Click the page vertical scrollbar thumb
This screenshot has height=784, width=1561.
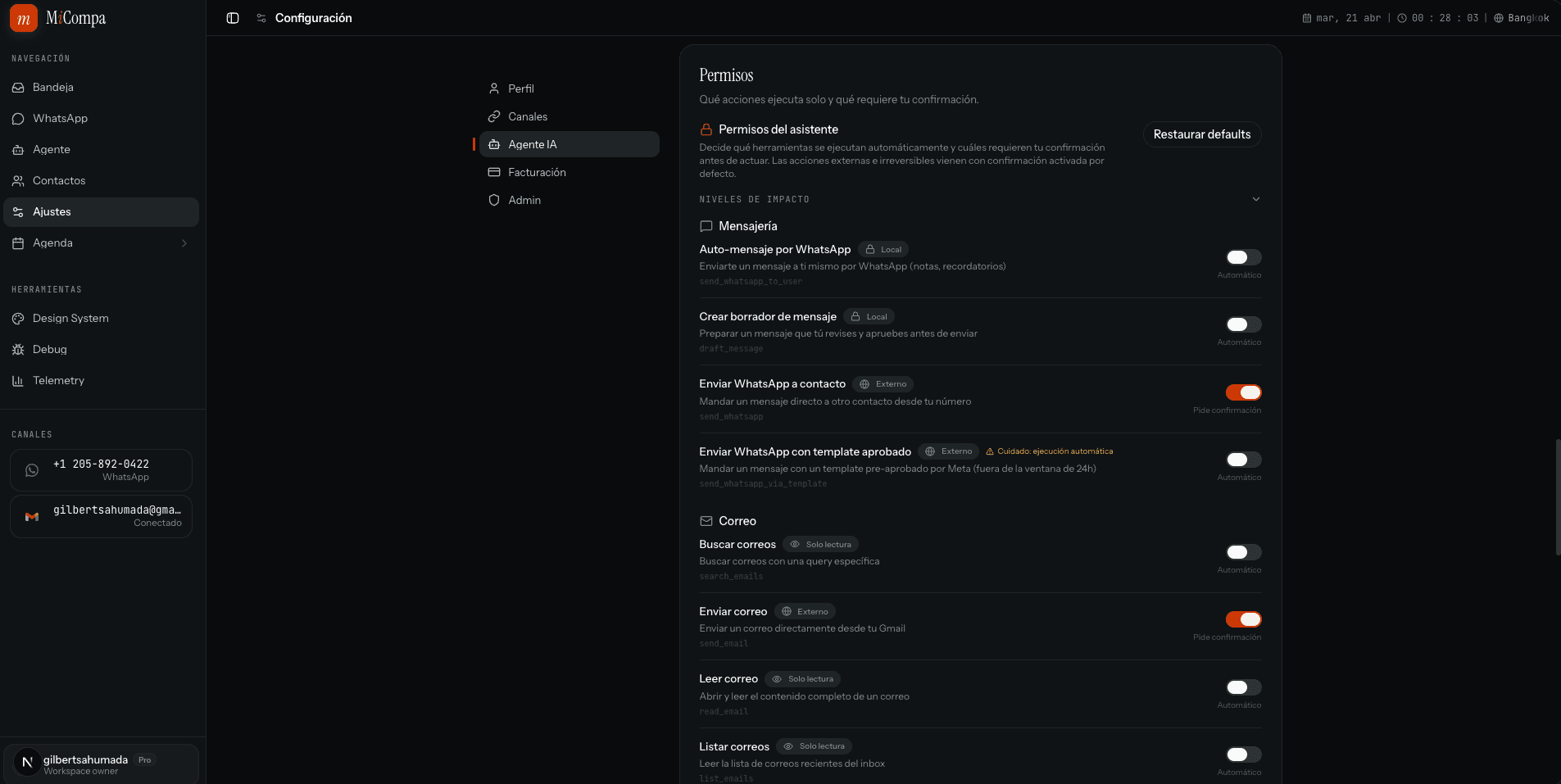(x=1558, y=497)
